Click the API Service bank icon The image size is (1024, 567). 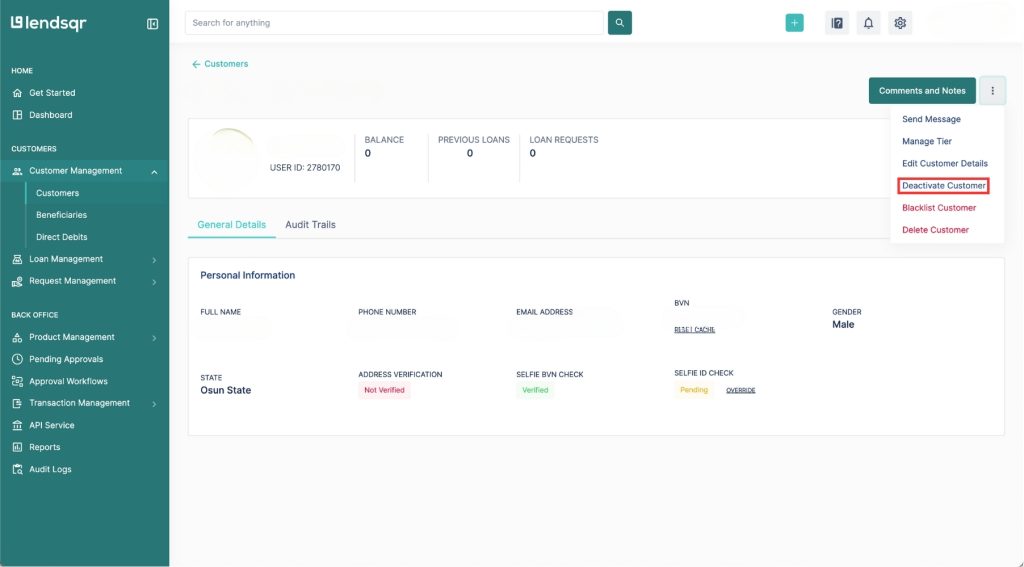[18, 425]
